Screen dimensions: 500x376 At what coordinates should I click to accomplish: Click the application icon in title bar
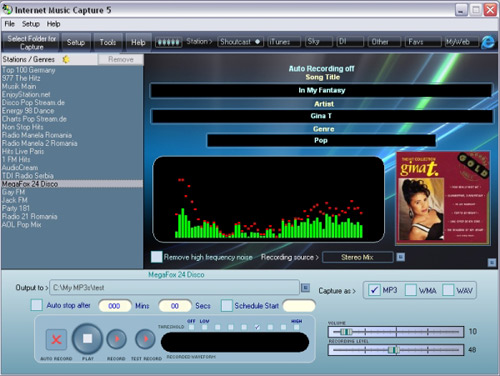click(7, 10)
